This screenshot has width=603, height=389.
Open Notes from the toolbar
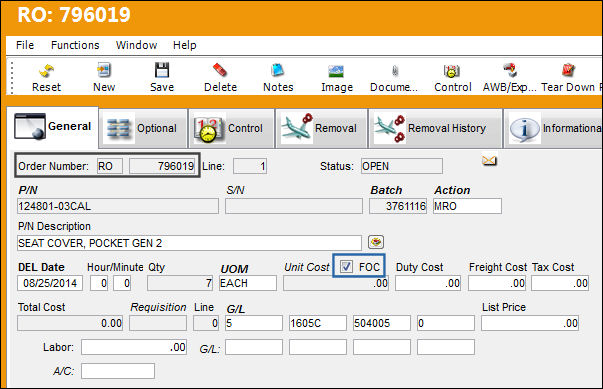point(278,70)
